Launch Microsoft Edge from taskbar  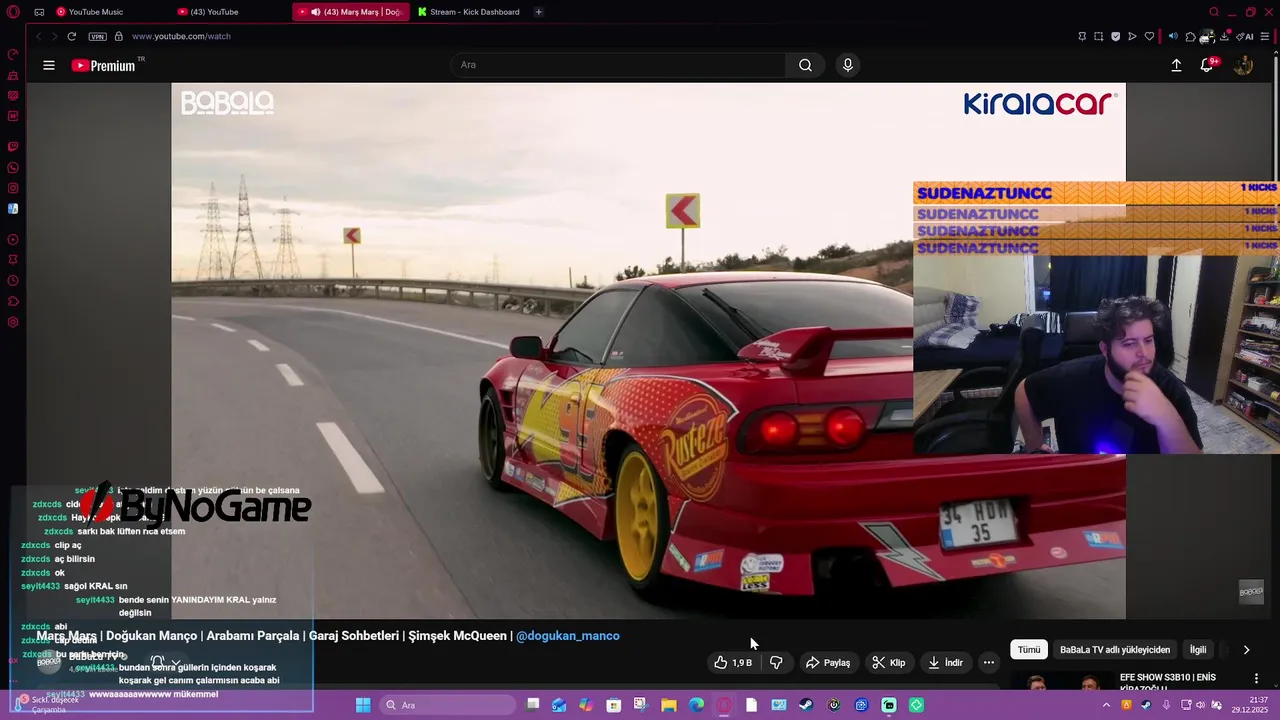696,705
